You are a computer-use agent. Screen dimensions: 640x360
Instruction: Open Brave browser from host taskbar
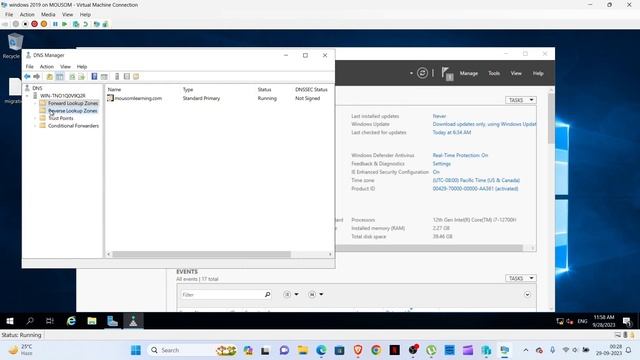[358, 350]
